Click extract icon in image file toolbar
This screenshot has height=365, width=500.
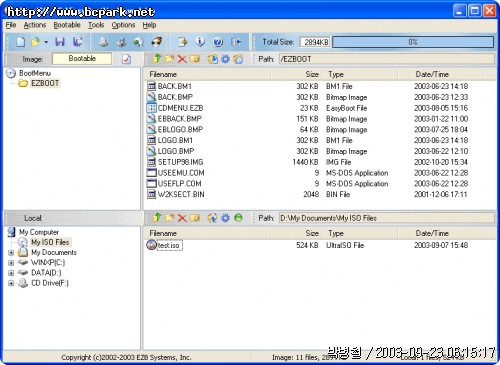[x=213, y=59]
